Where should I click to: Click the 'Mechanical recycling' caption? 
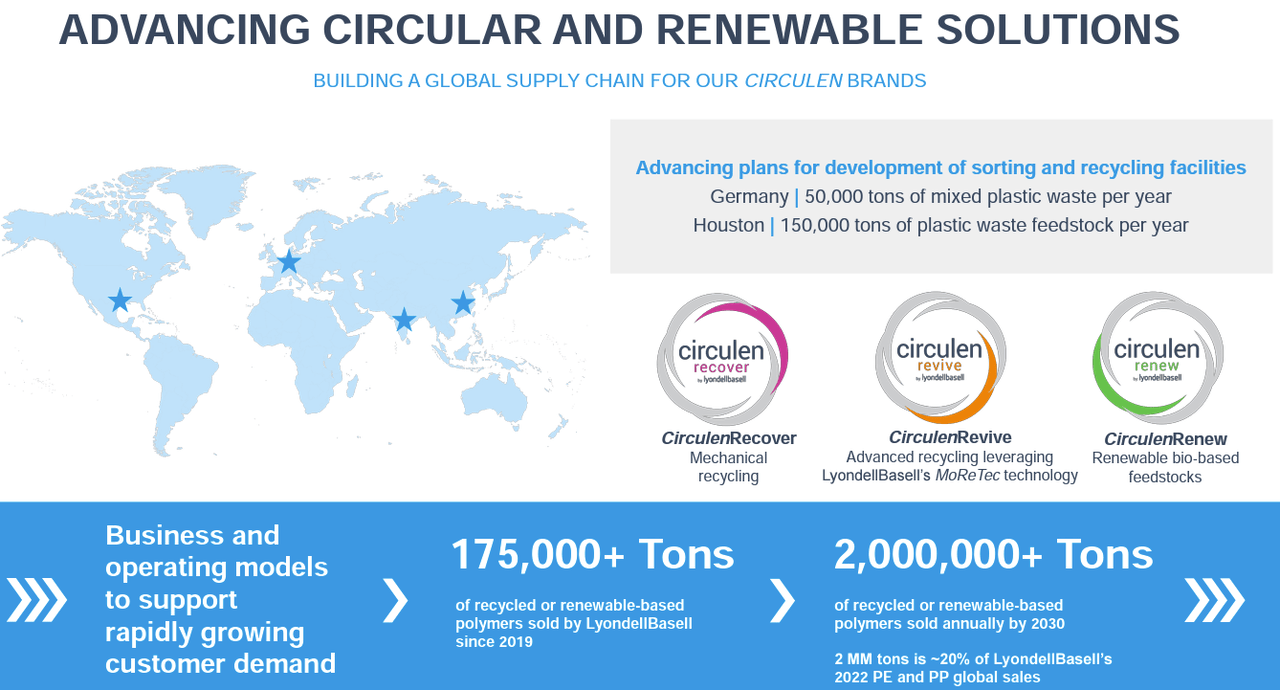point(729,467)
